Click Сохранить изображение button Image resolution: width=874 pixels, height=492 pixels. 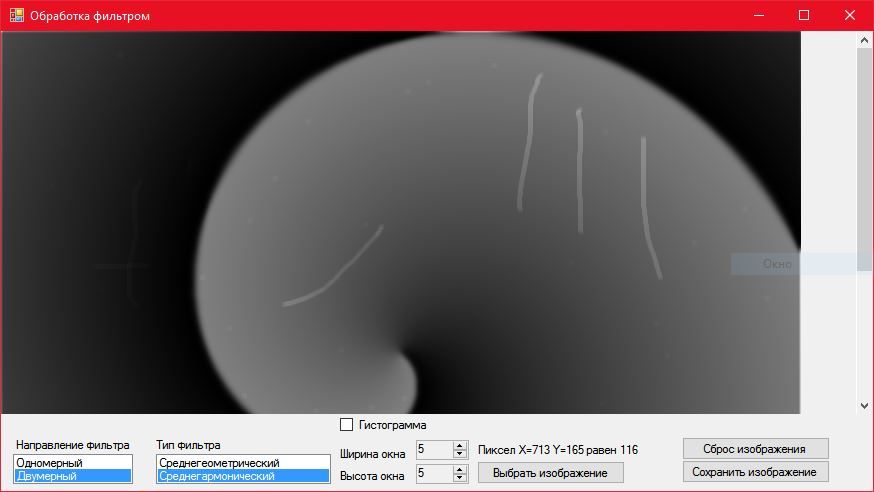pos(755,472)
